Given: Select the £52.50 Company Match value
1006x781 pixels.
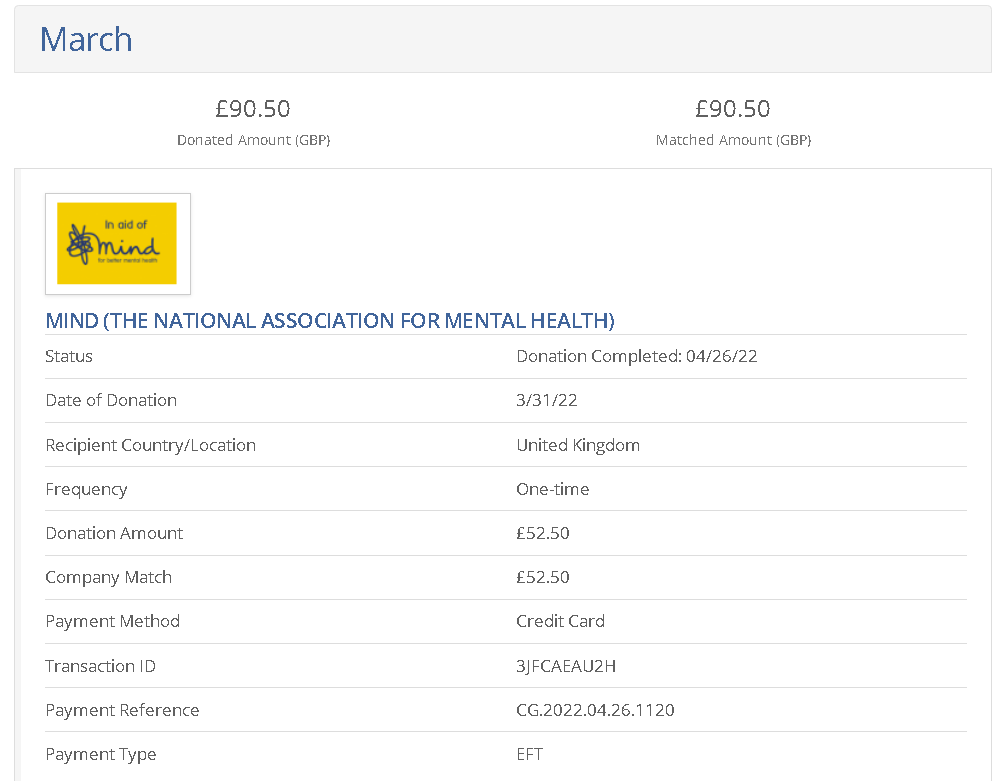Looking at the screenshot, I should point(542,577).
